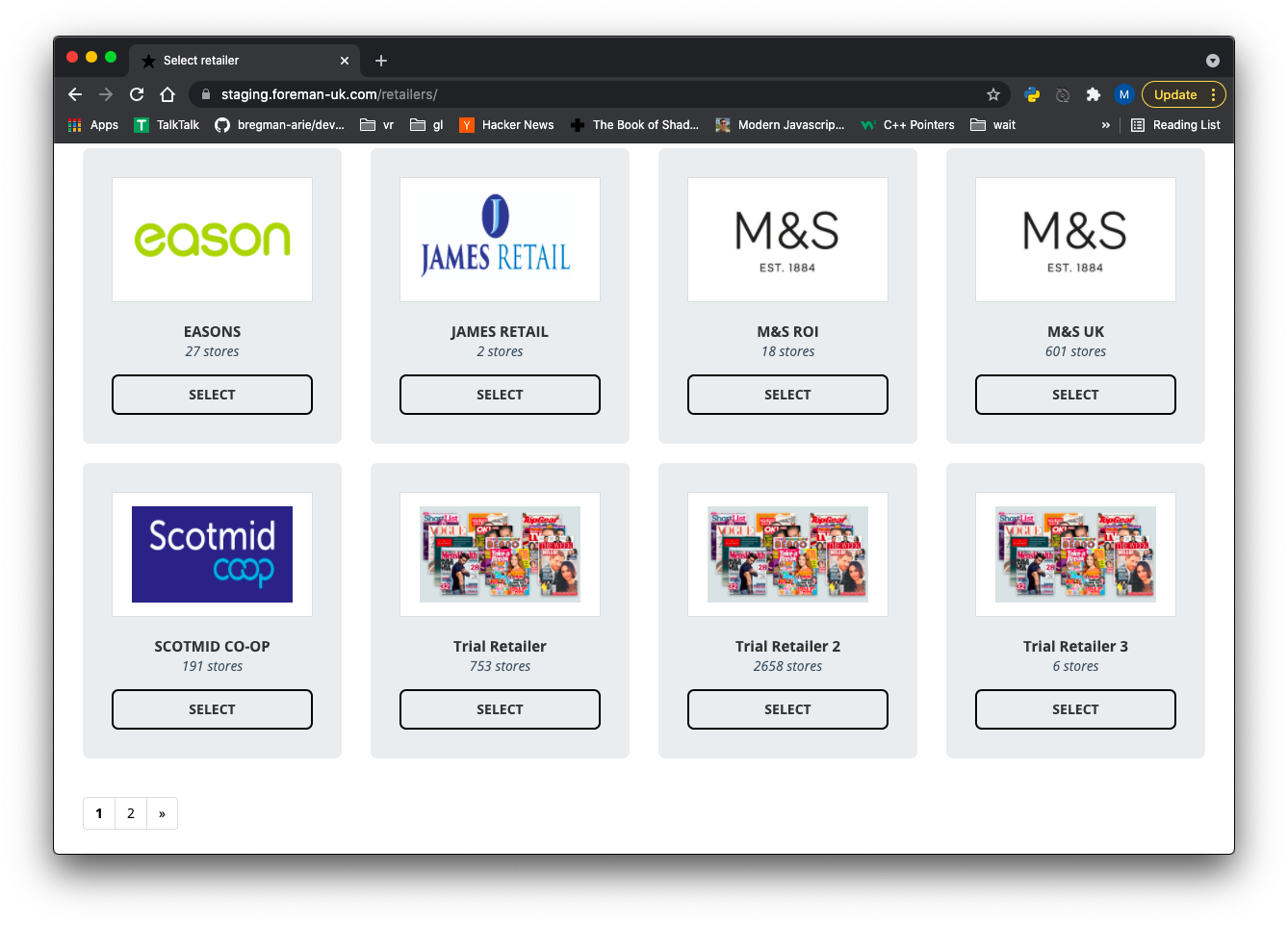Click the greyed circular extension icon

point(1063,94)
